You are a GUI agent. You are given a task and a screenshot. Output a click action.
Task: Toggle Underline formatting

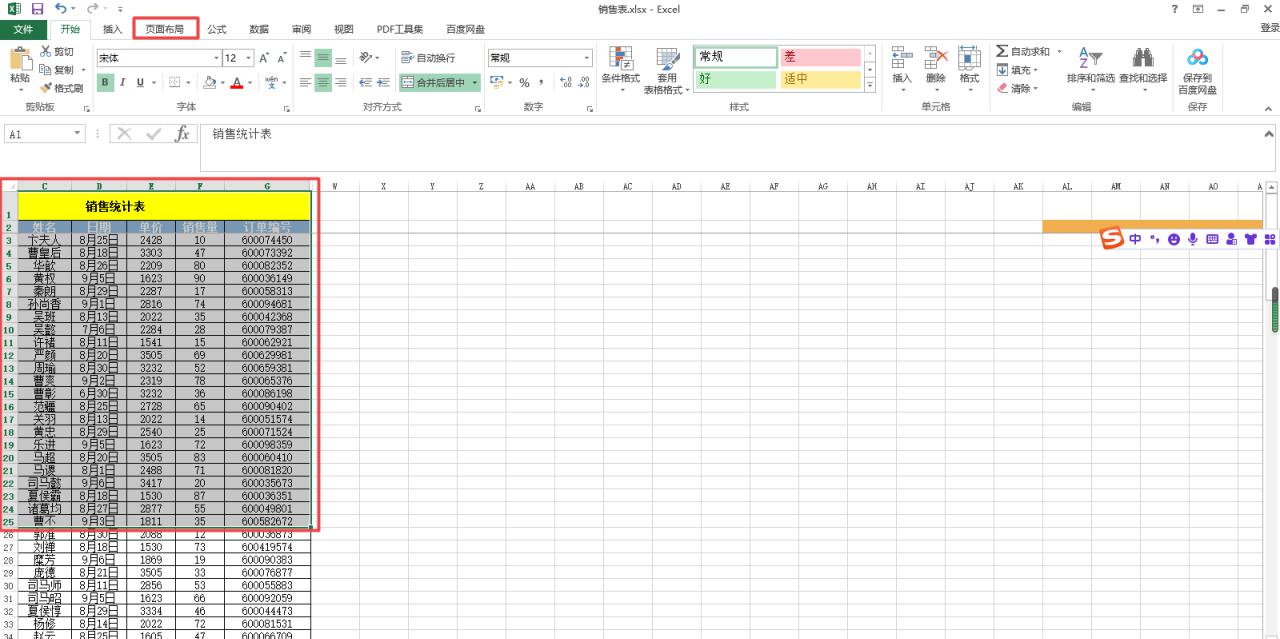pos(140,83)
